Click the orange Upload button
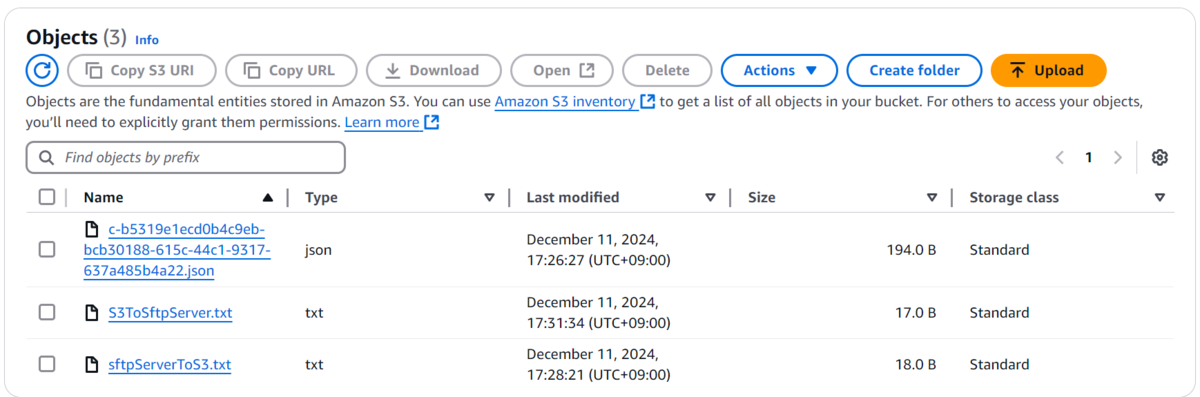1200x397 pixels. (1048, 70)
